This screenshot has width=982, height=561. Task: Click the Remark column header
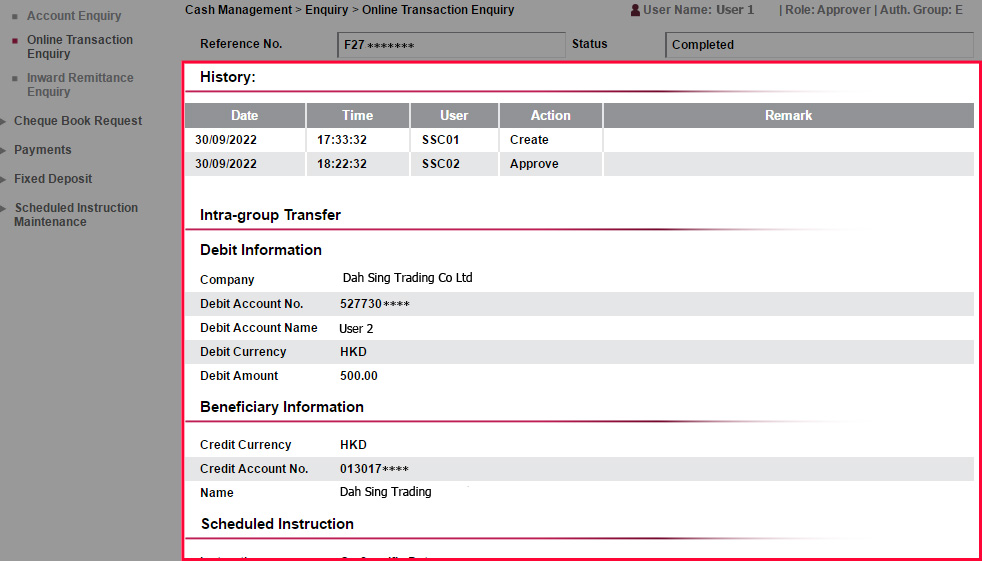pyautogui.click(x=788, y=115)
